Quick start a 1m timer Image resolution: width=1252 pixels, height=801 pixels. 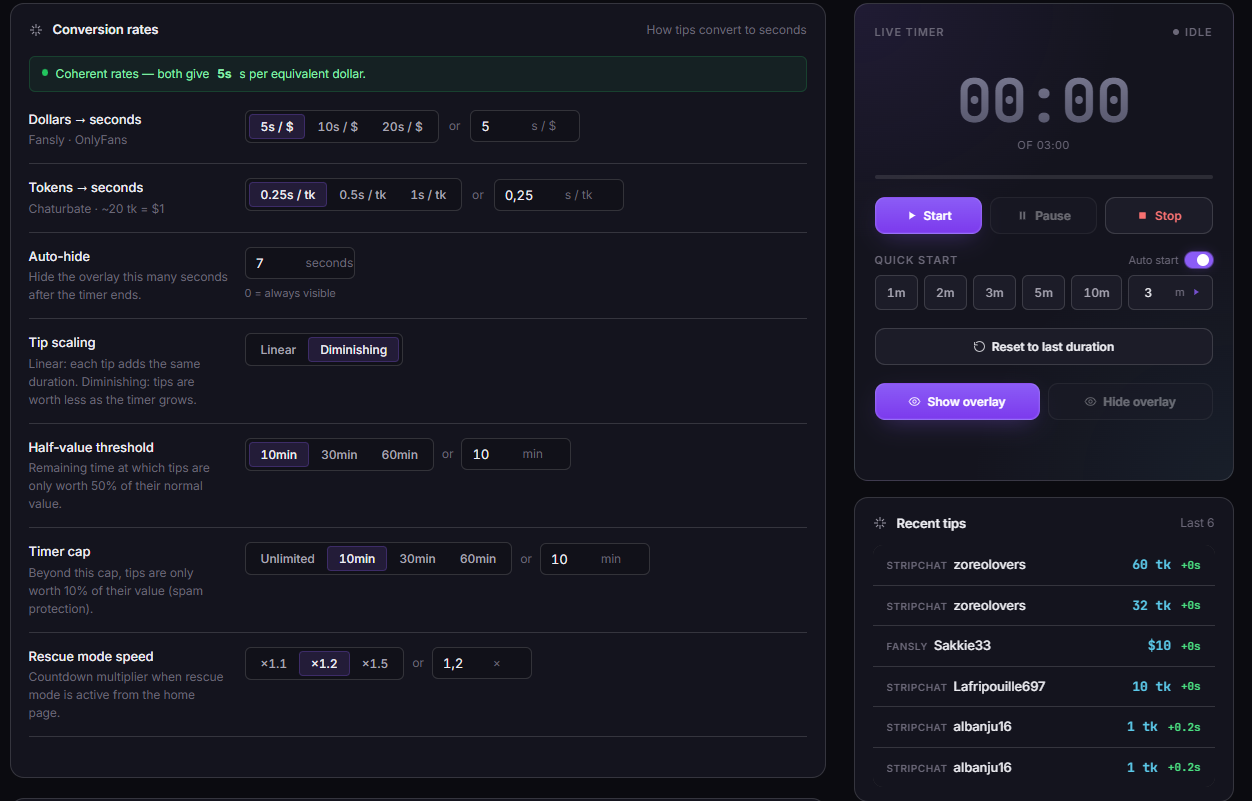tap(896, 293)
